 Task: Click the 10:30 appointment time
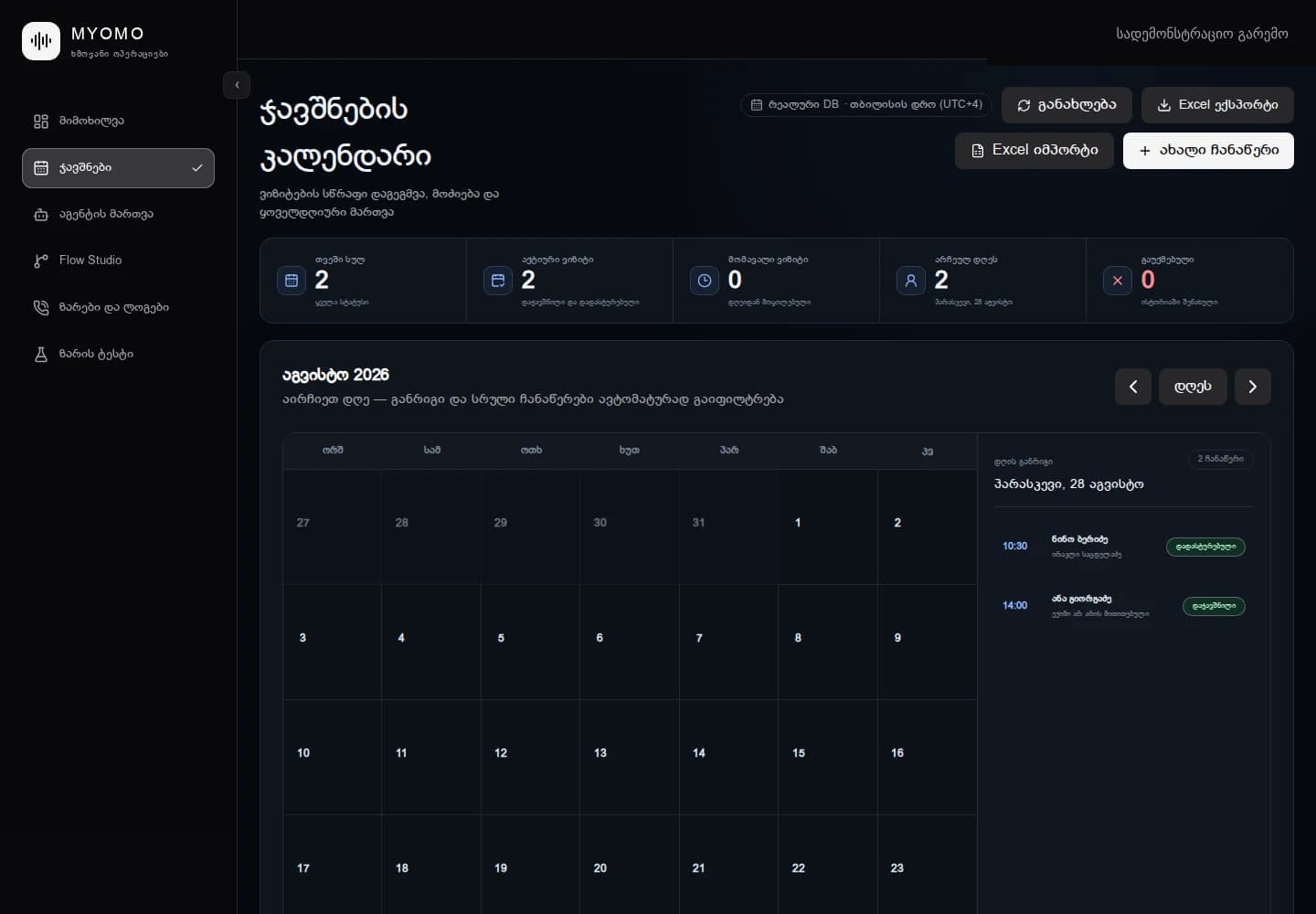click(1014, 547)
